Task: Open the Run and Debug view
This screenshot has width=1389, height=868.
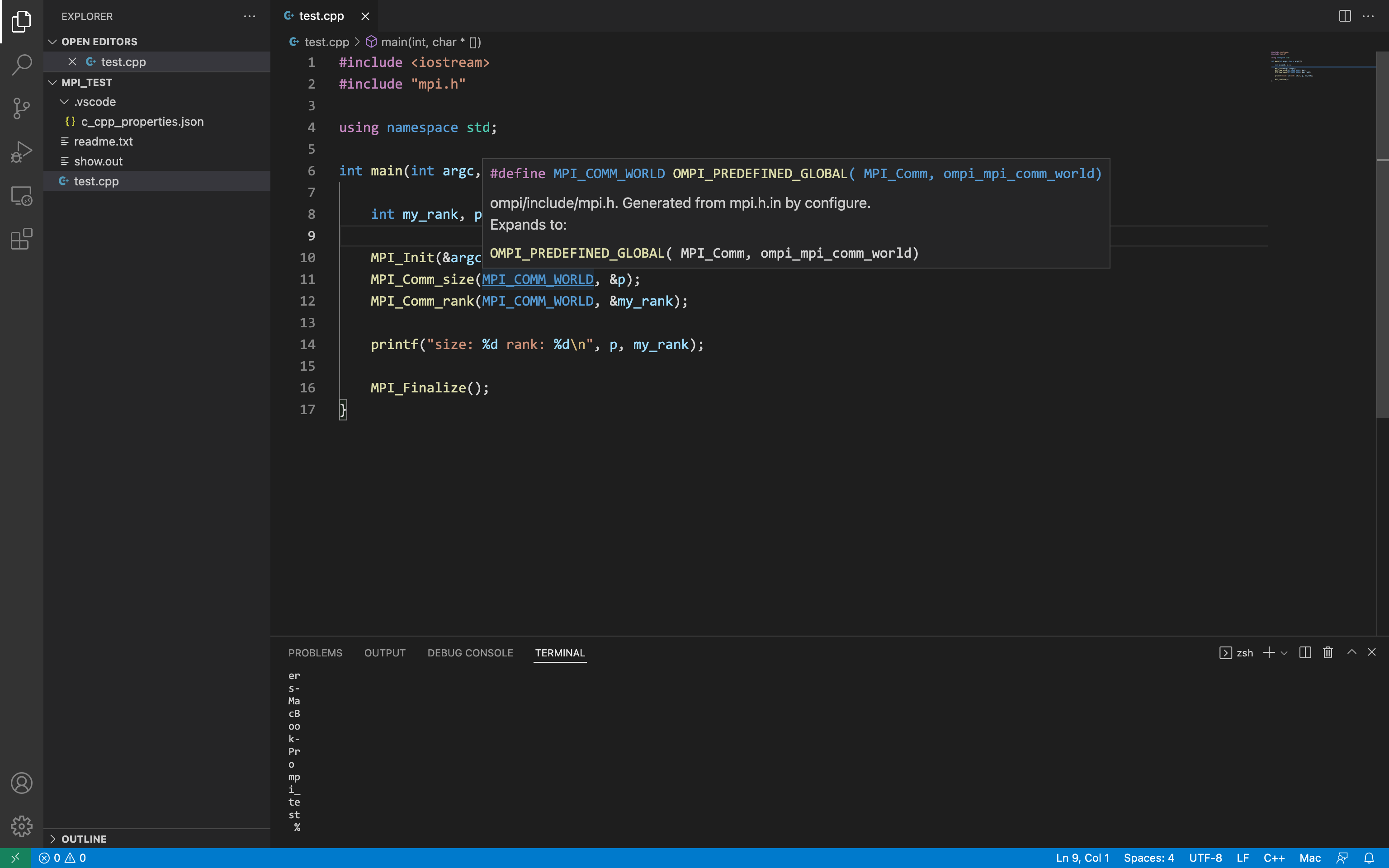Action: click(x=21, y=151)
